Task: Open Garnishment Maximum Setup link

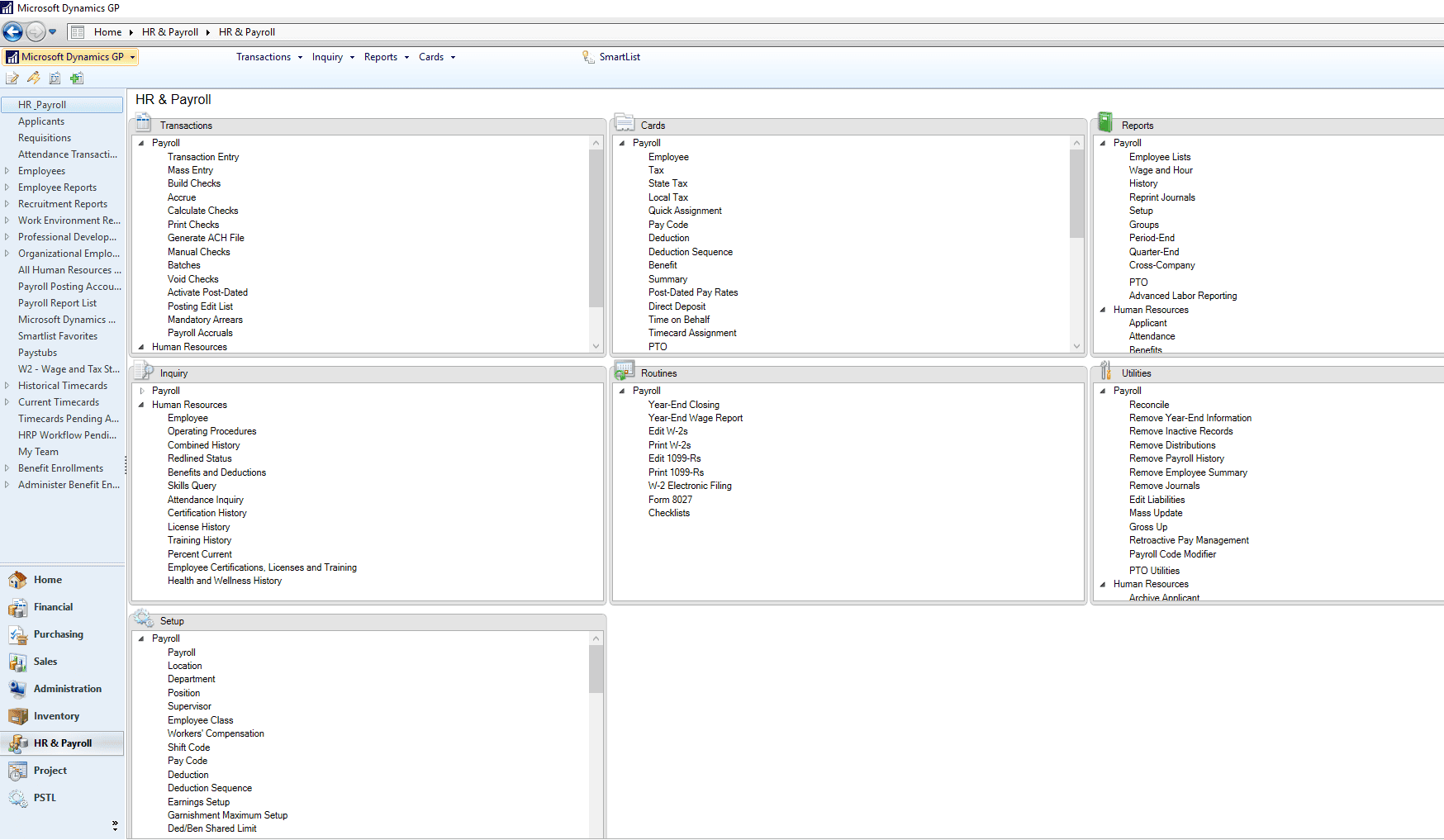Action: coord(227,815)
